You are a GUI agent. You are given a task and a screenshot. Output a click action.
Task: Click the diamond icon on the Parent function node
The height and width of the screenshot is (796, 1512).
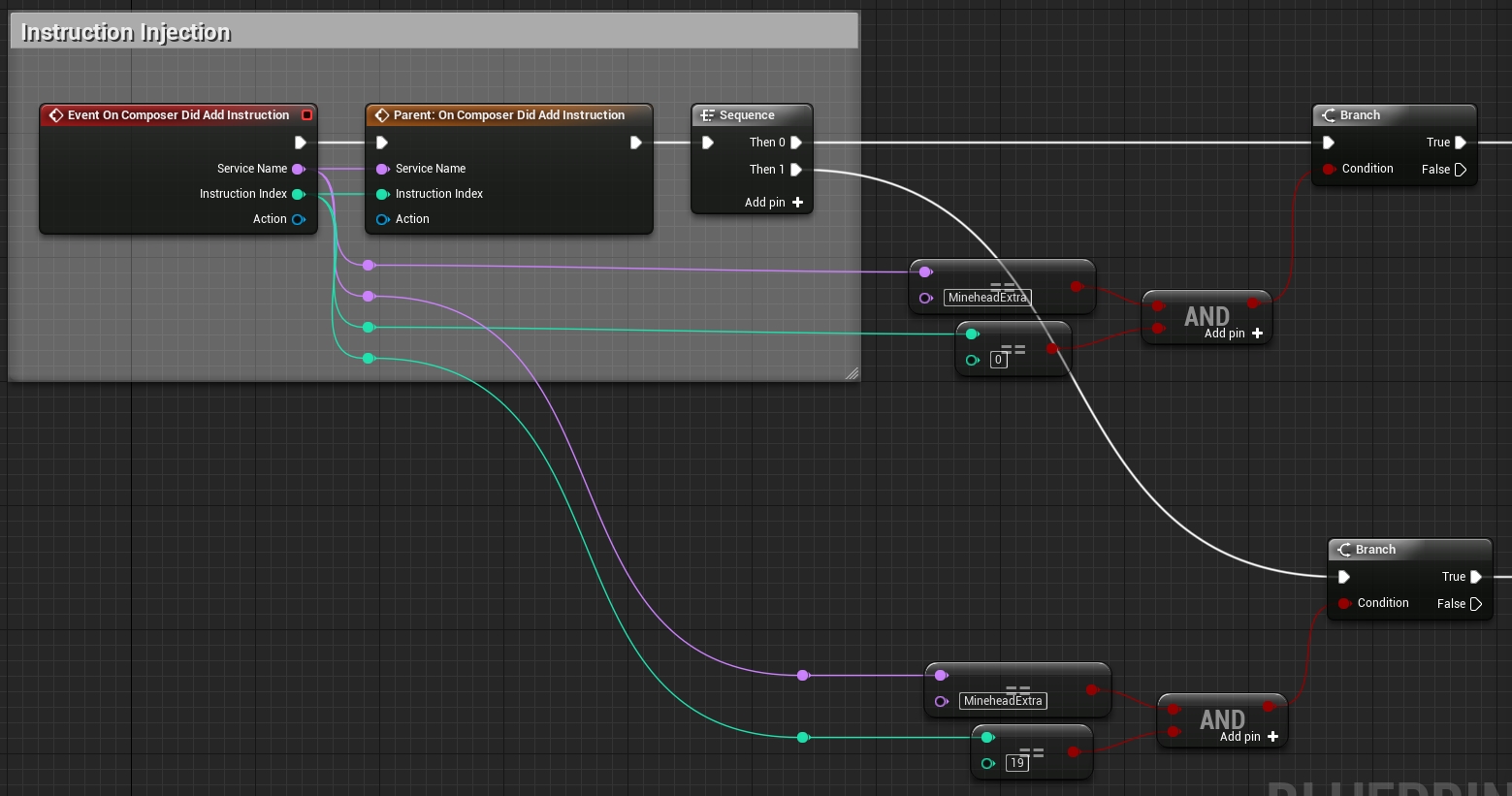pos(380,114)
